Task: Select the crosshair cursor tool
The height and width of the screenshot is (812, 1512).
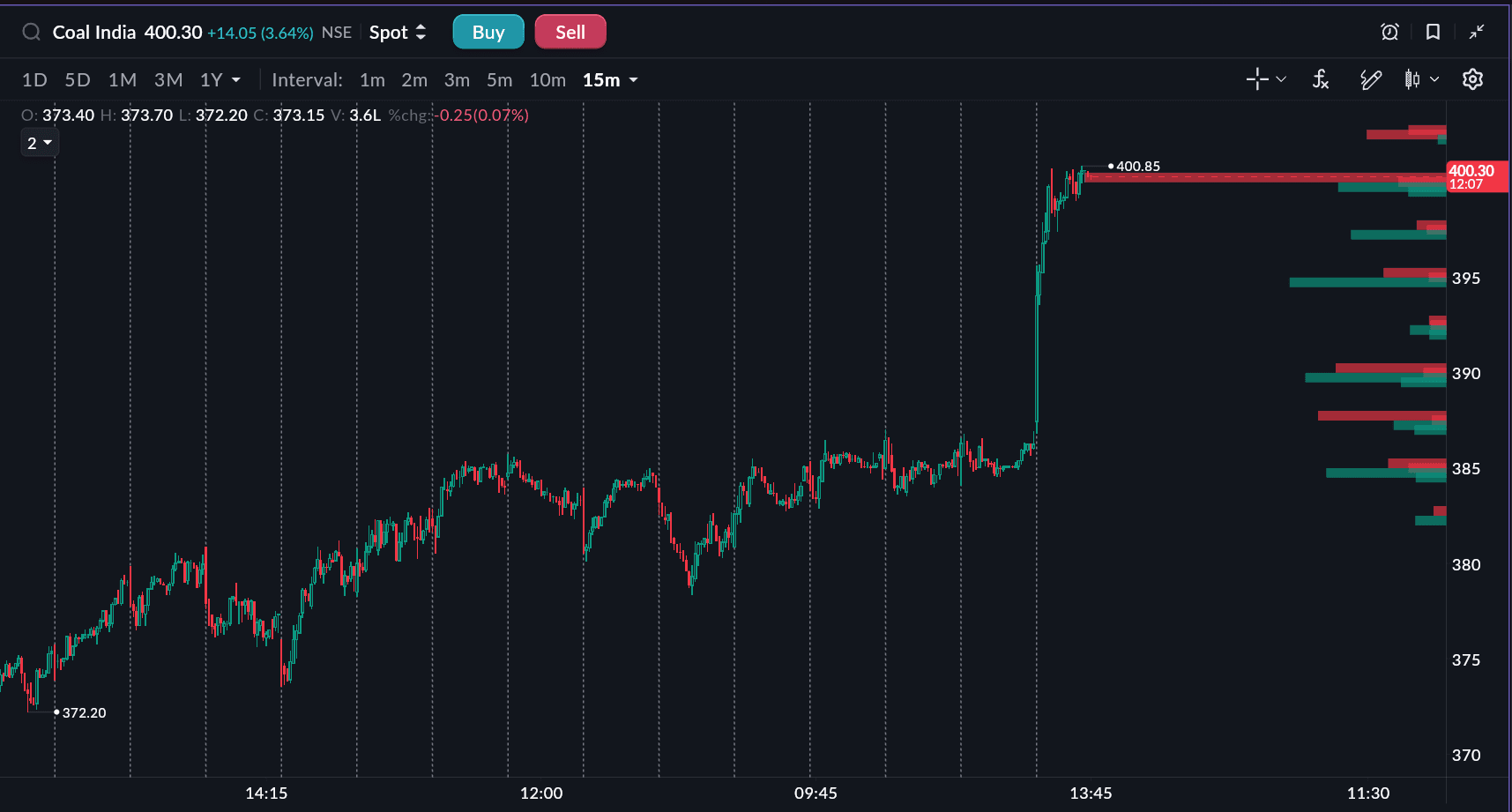Action: (1255, 79)
